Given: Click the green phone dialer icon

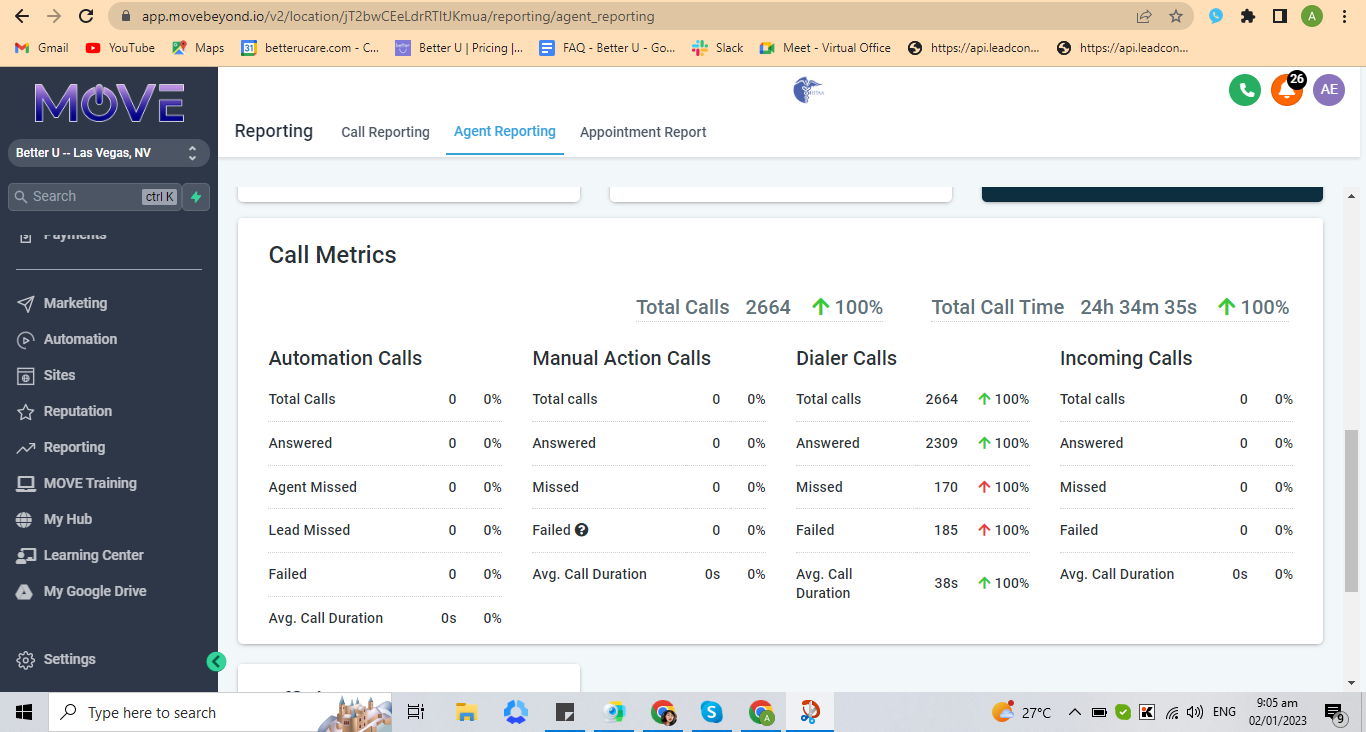Looking at the screenshot, I should (1245, 90).
